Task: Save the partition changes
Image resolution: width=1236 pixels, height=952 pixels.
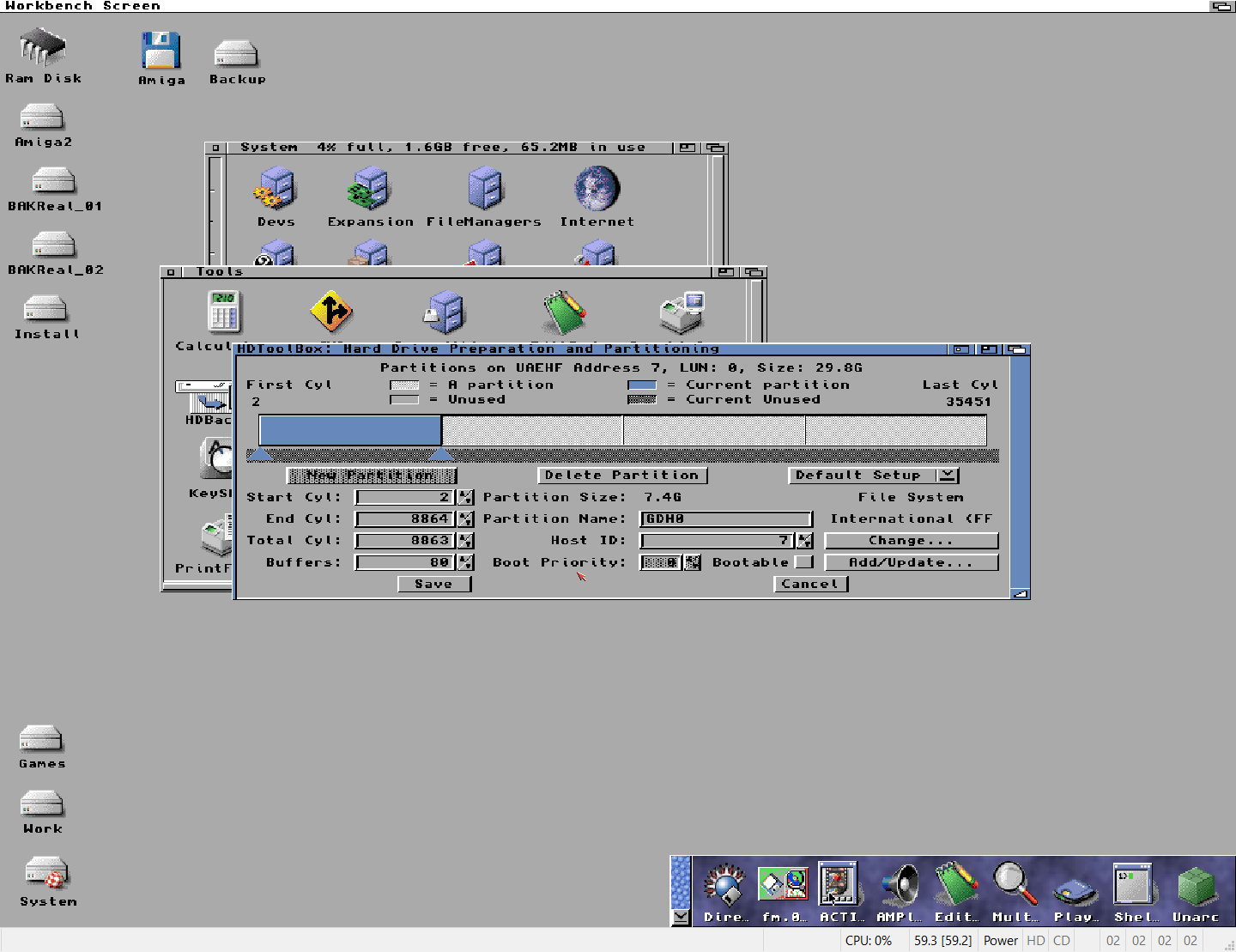Action: pyautogui.click(x=434, y=584)
